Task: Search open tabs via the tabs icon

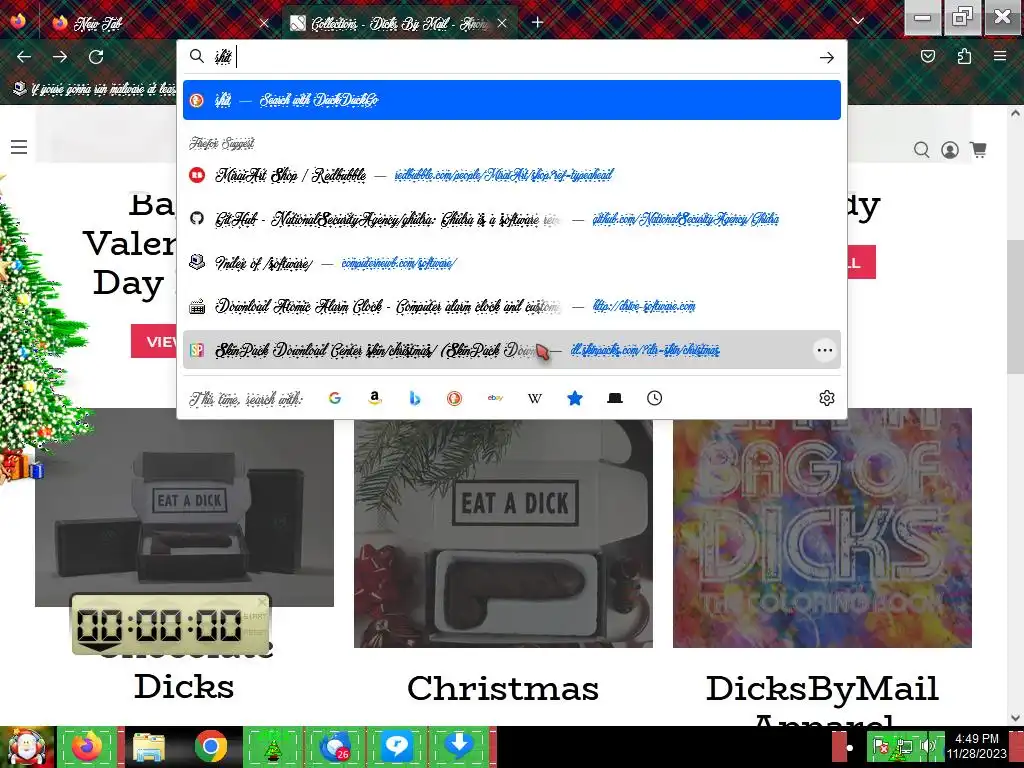Action: click(615, 398)
